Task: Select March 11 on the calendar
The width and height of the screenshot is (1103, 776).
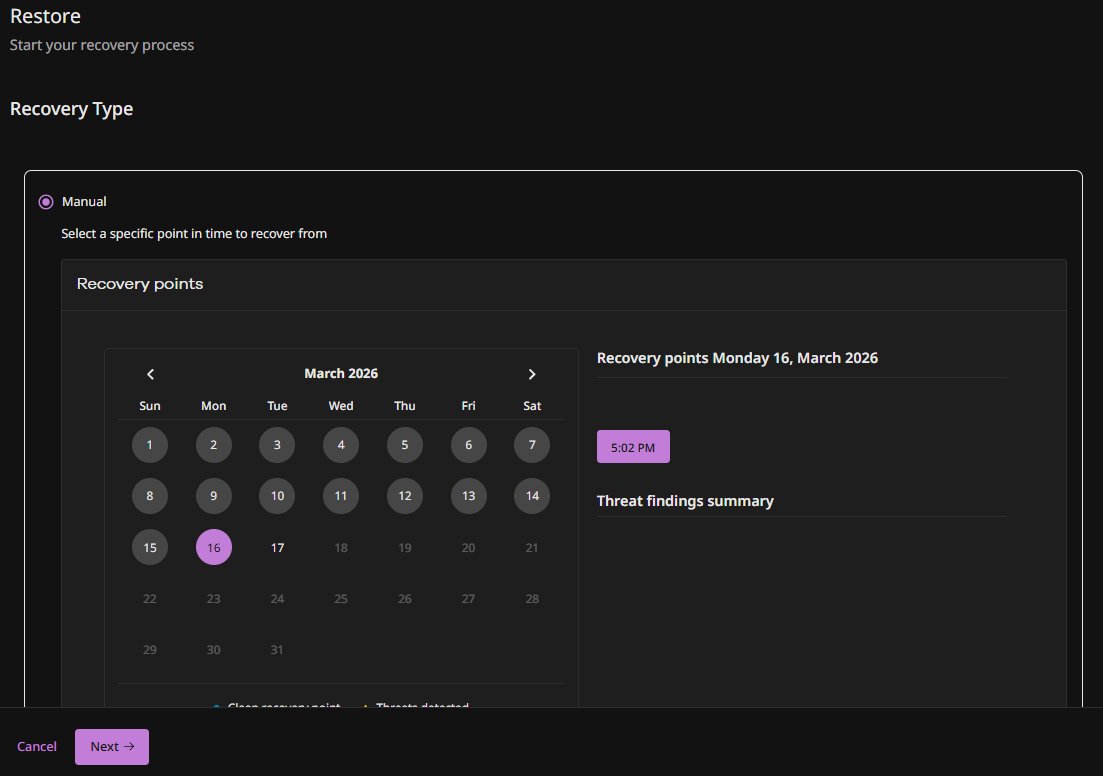Action: [341, 496]
